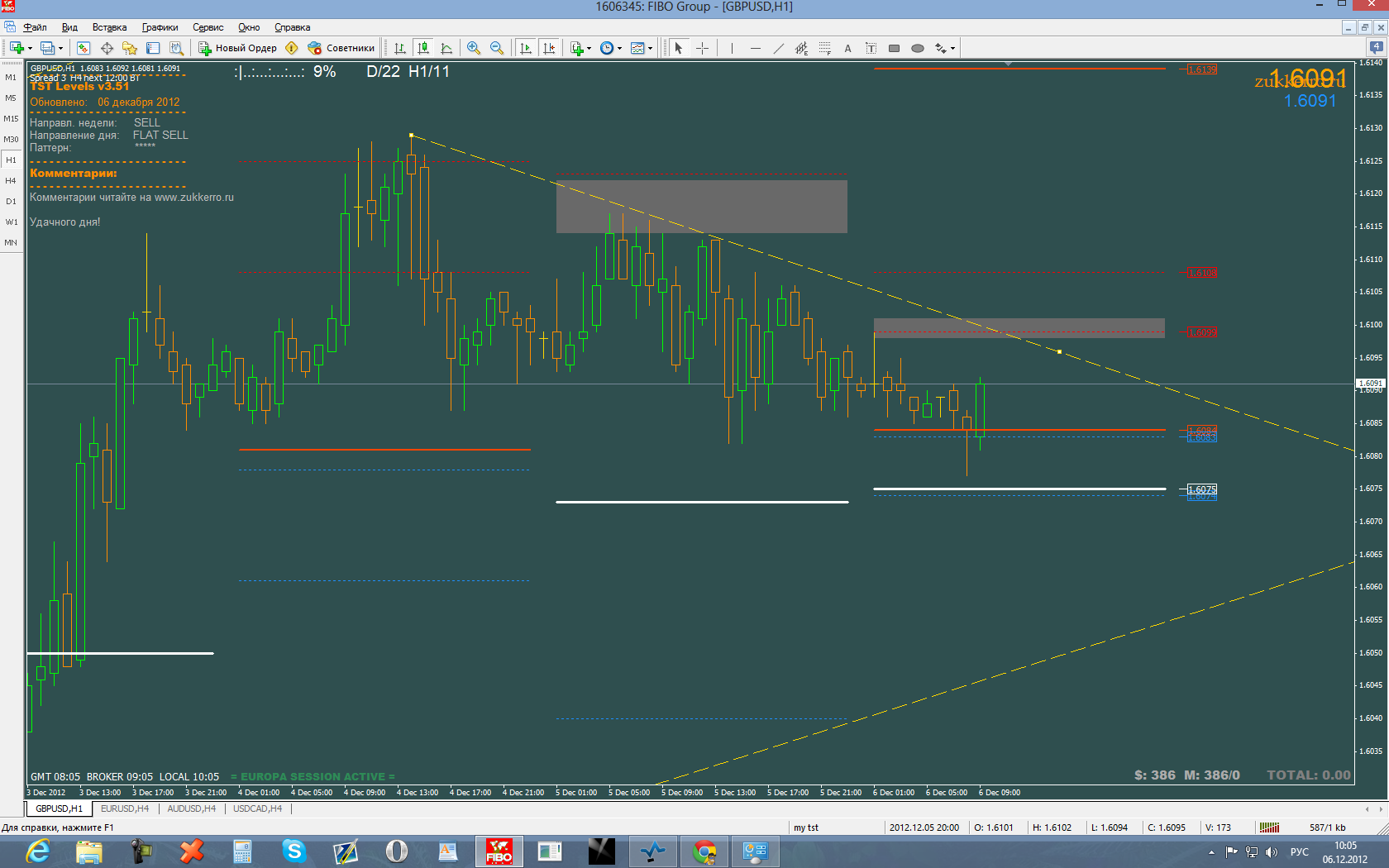Click the Новый Ордер button
The image size is (1389, 868).
(237, 48)
